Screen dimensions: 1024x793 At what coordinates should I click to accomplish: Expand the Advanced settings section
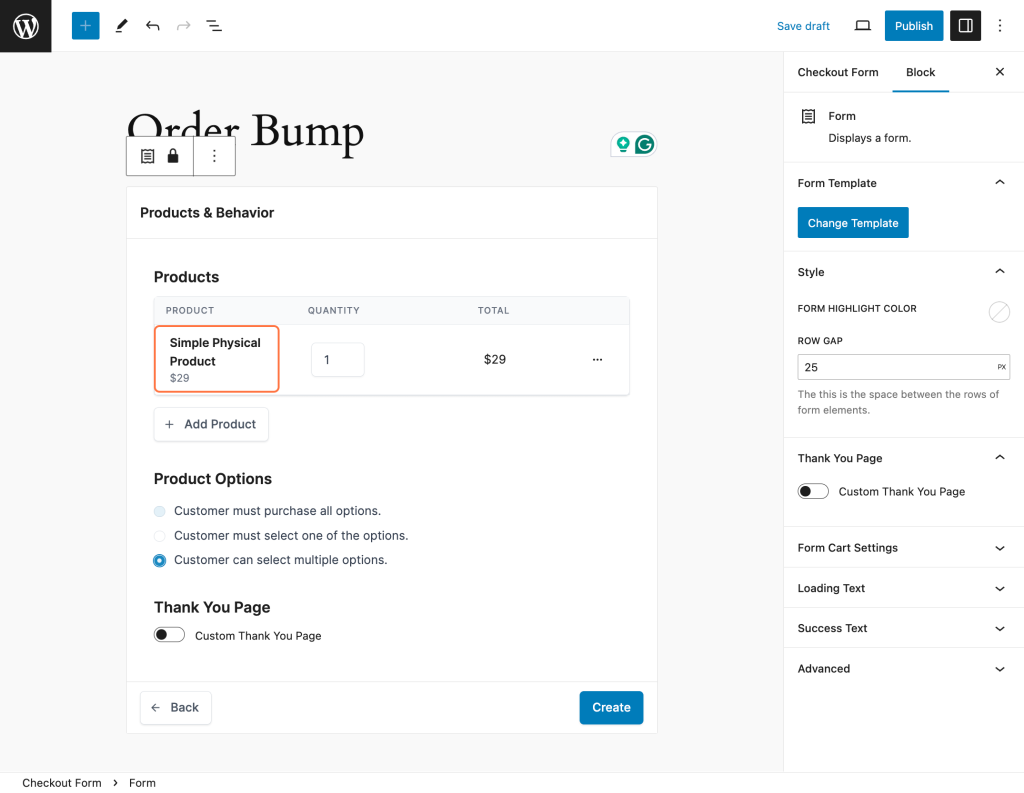[902, 669]
